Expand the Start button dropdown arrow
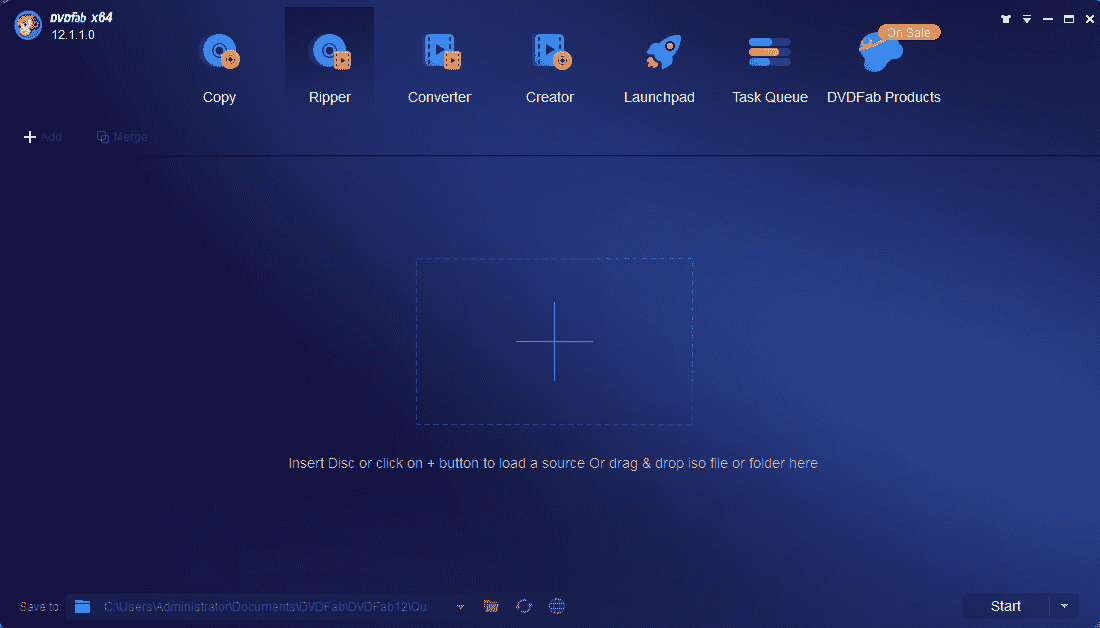The image size is (1100, 628). click(1064, 606)
